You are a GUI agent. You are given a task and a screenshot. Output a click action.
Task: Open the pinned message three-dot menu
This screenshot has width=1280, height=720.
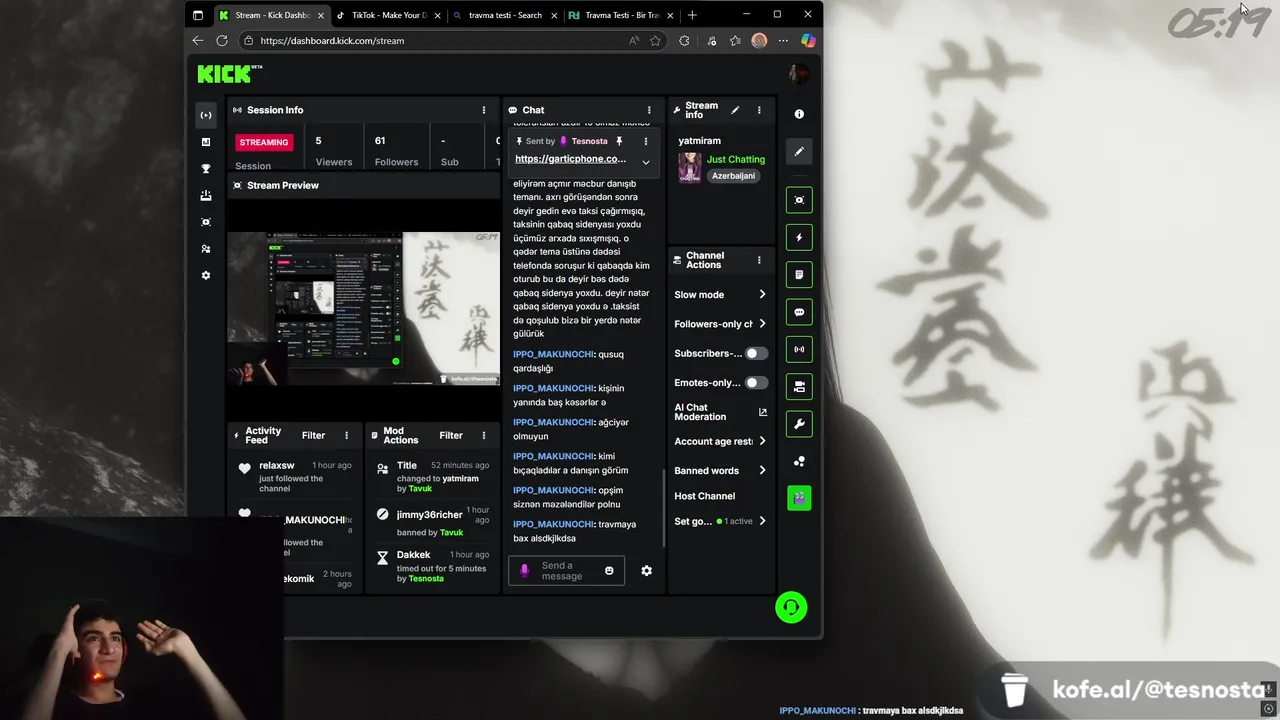click(646, 141)
